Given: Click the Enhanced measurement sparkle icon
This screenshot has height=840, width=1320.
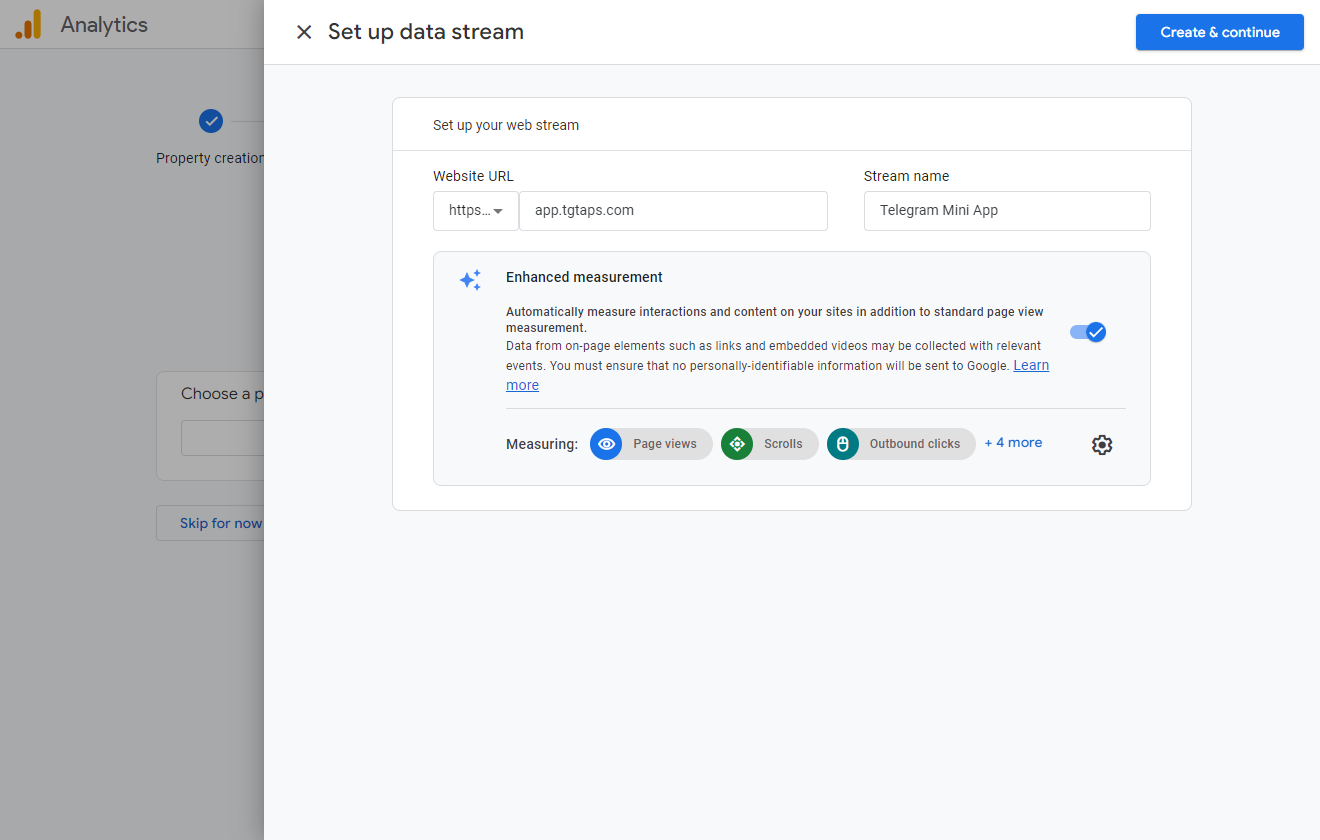Looking at the screenshot, I should 470,280.
